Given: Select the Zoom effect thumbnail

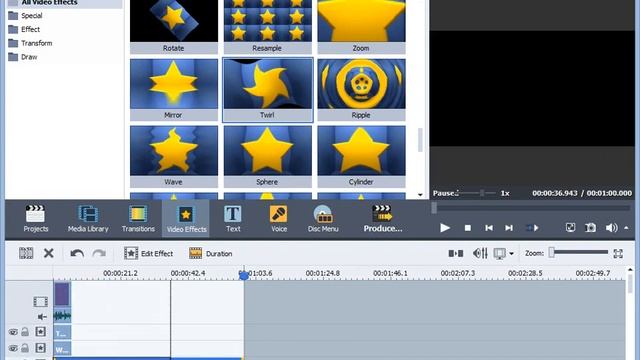Looking at the screenshot, I should point(361,27).
